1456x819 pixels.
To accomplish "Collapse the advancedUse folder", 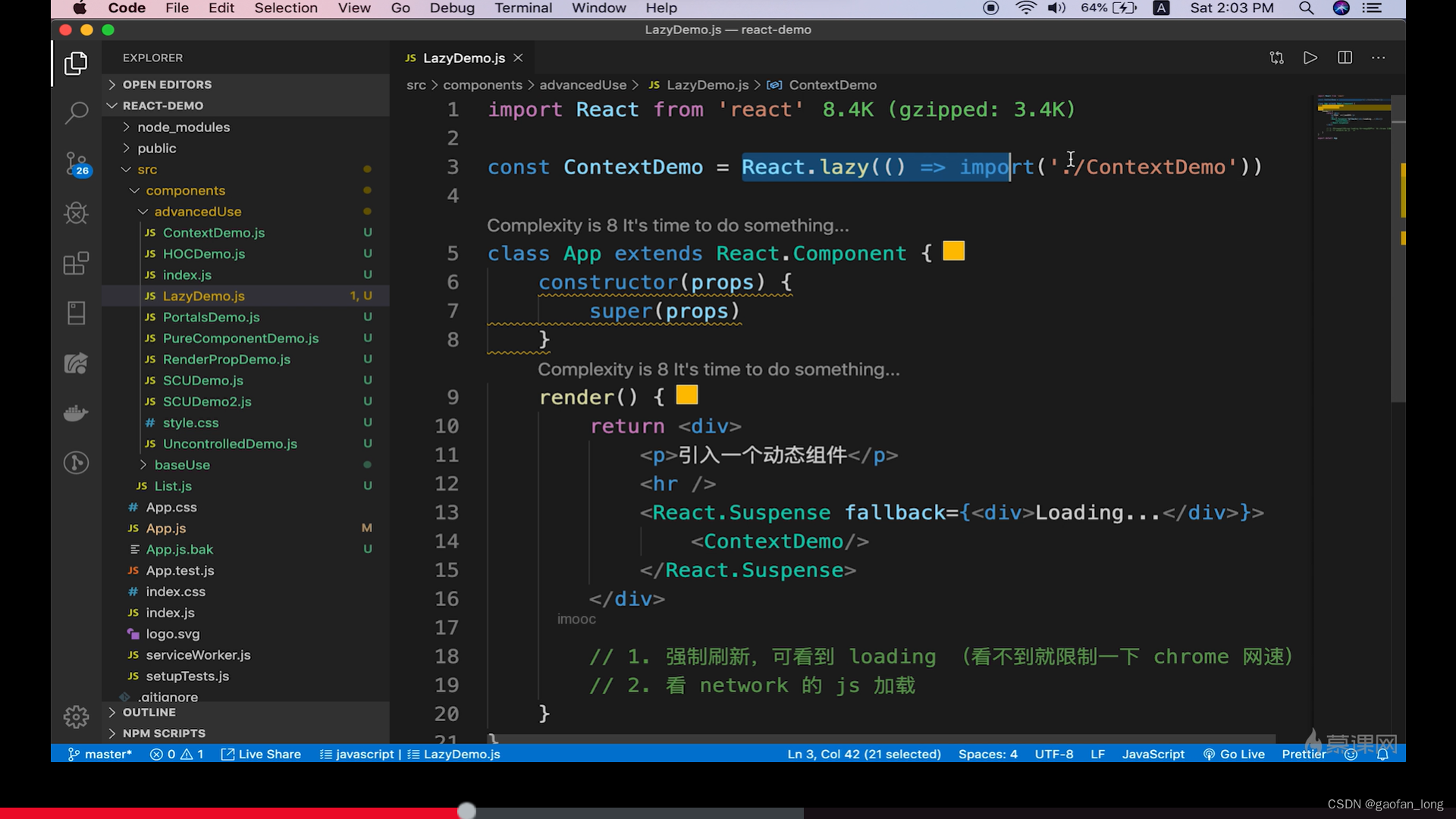I will (x=197, y=212).
